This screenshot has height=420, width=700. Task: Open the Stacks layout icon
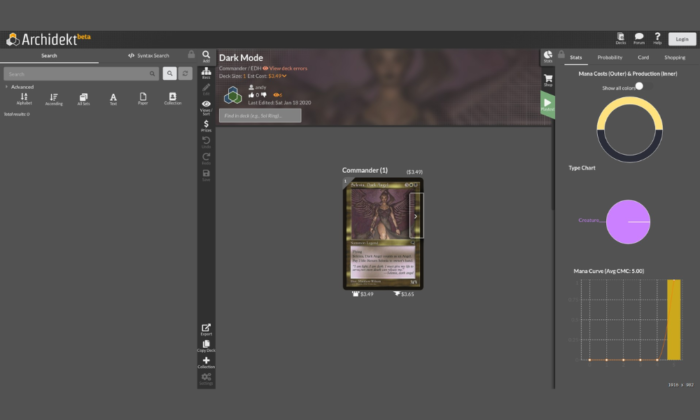pos(206,73)
